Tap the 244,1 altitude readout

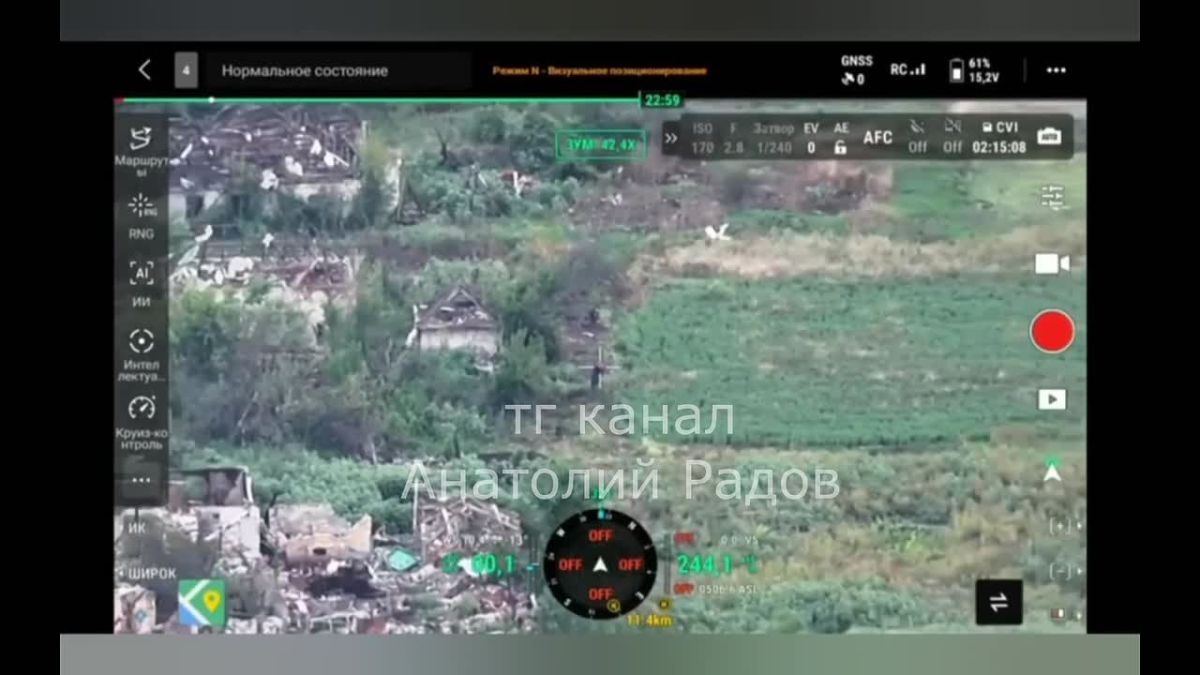pos(705,566)
